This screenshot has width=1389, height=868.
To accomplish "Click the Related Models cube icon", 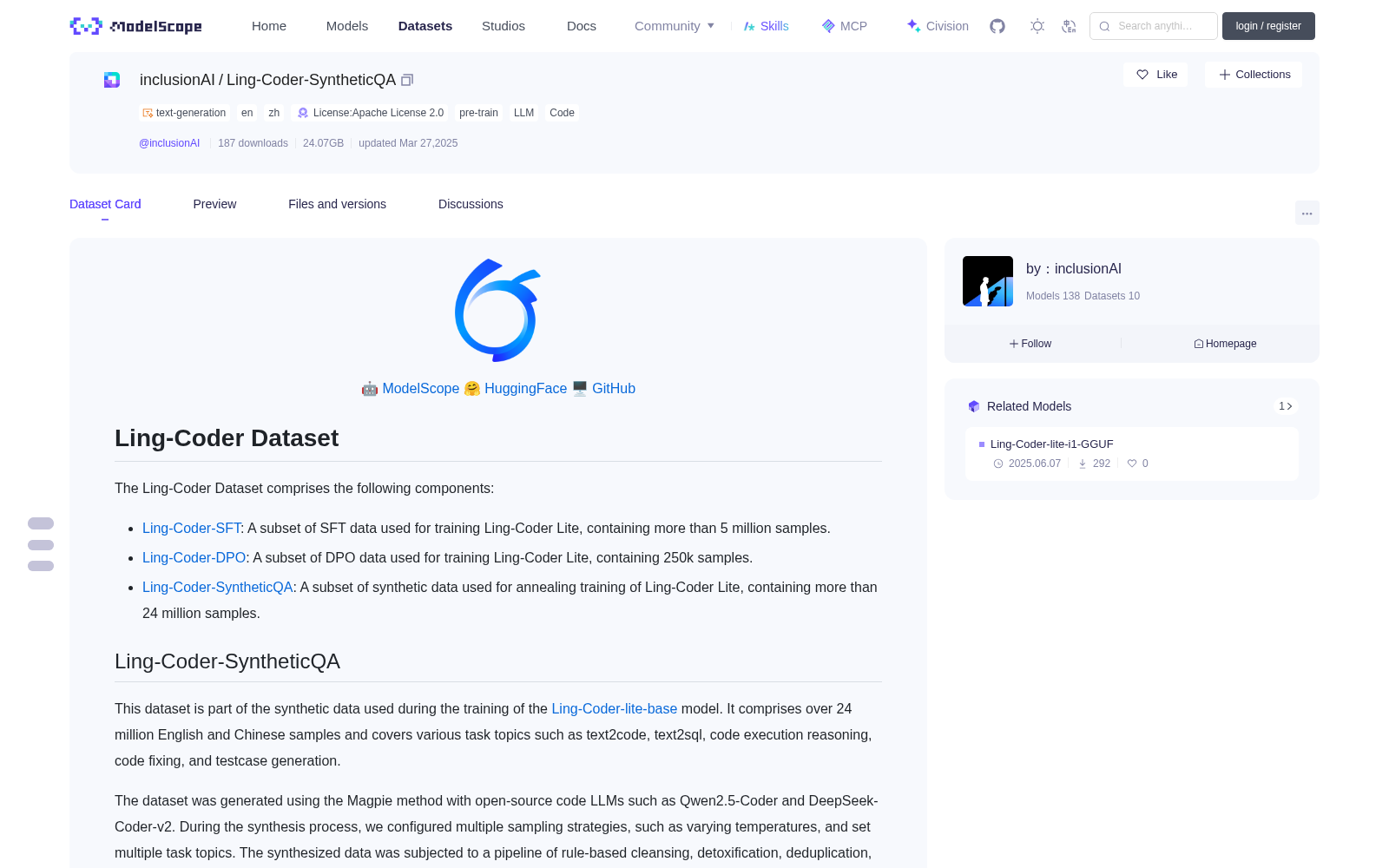I will tap(974, 406).
